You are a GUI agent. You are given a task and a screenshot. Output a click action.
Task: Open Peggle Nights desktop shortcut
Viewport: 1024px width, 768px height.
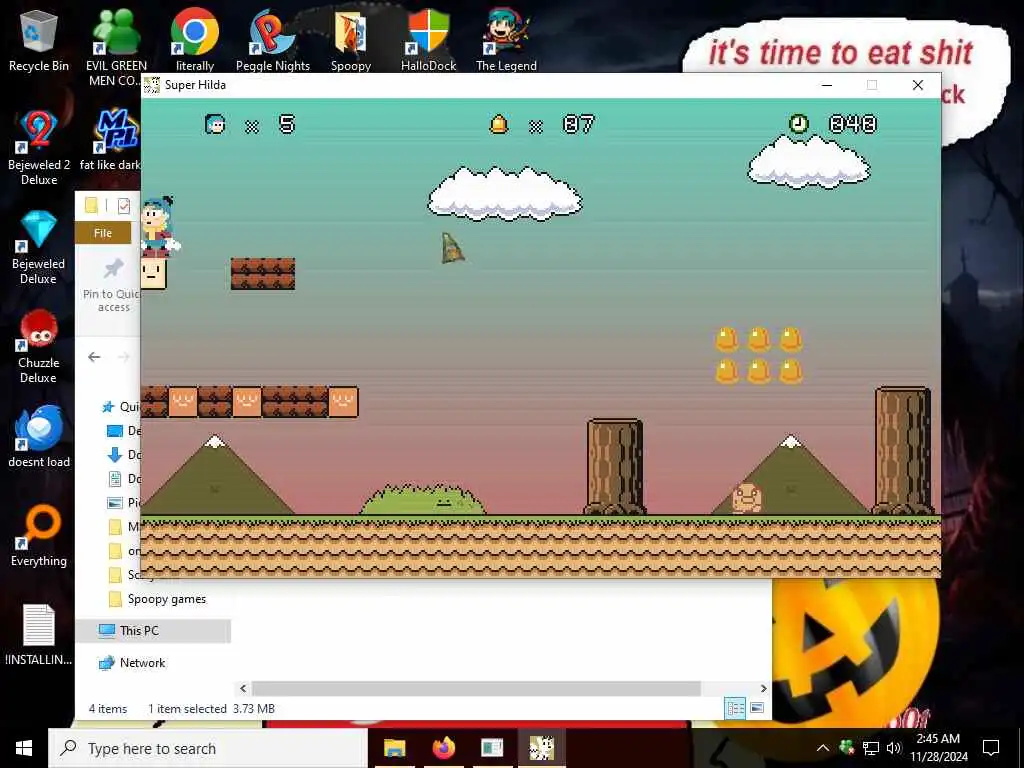(x=272, y=40)
